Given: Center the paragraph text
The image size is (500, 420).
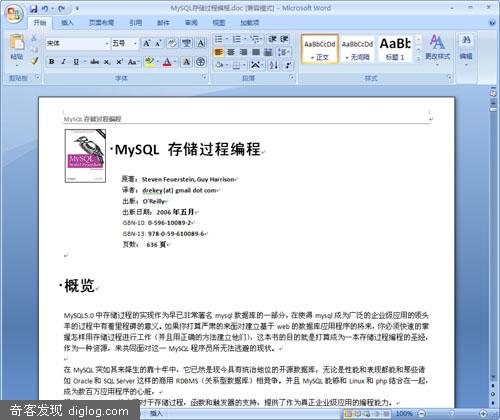Looking at the screenshot, I should [x=231, y=52].
